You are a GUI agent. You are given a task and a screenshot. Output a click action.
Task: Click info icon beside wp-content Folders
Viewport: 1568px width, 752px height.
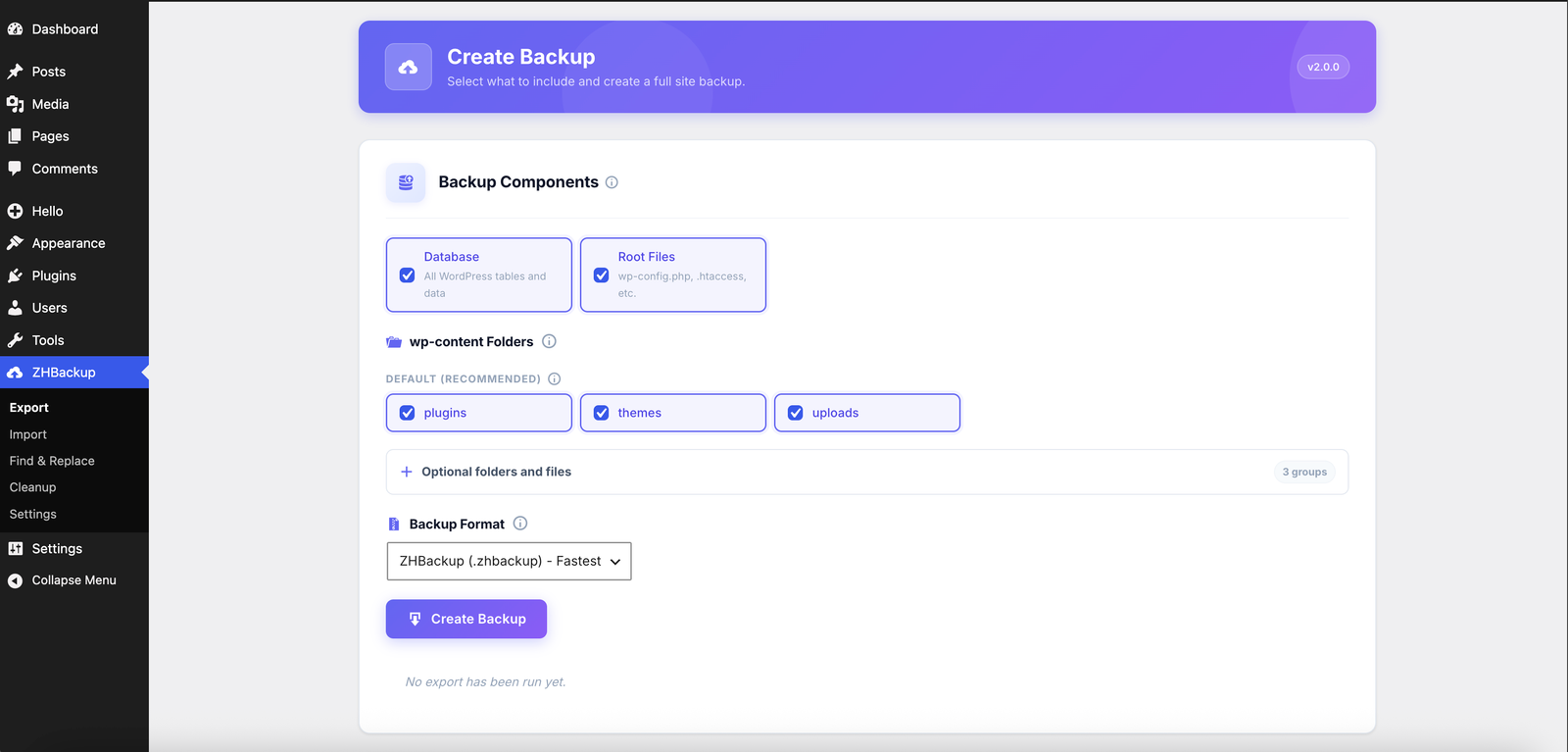tap(549, 341)
